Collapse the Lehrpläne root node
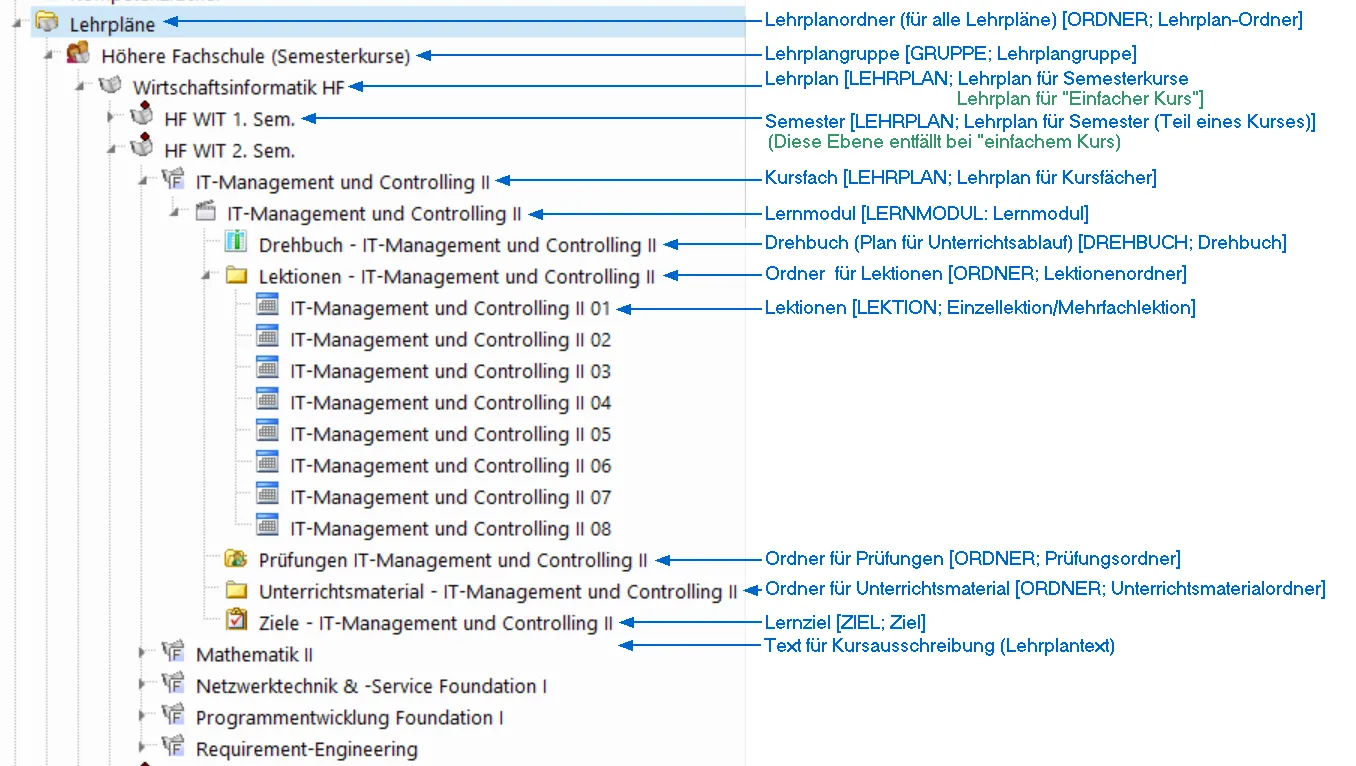Viewport: 1356px width, 766px height. pos(17,21)
